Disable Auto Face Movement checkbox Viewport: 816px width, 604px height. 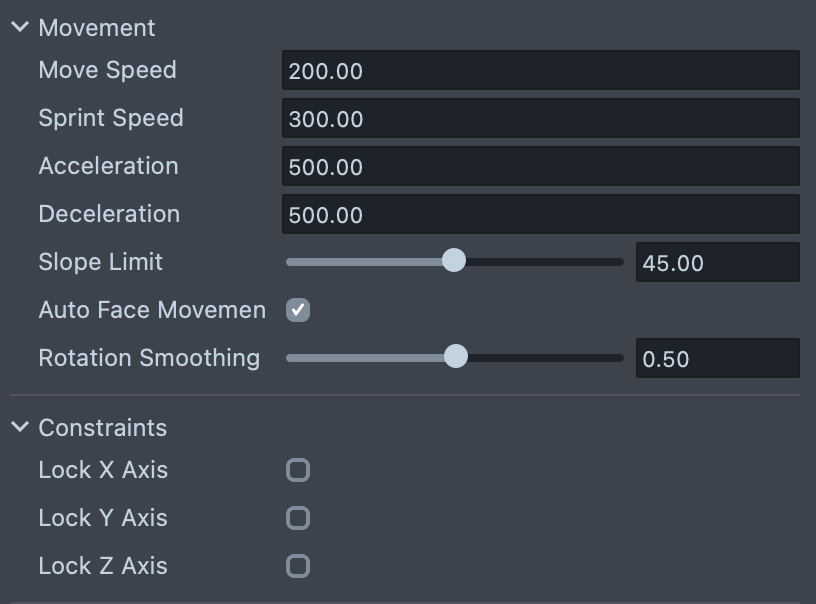tap(298, 310)
